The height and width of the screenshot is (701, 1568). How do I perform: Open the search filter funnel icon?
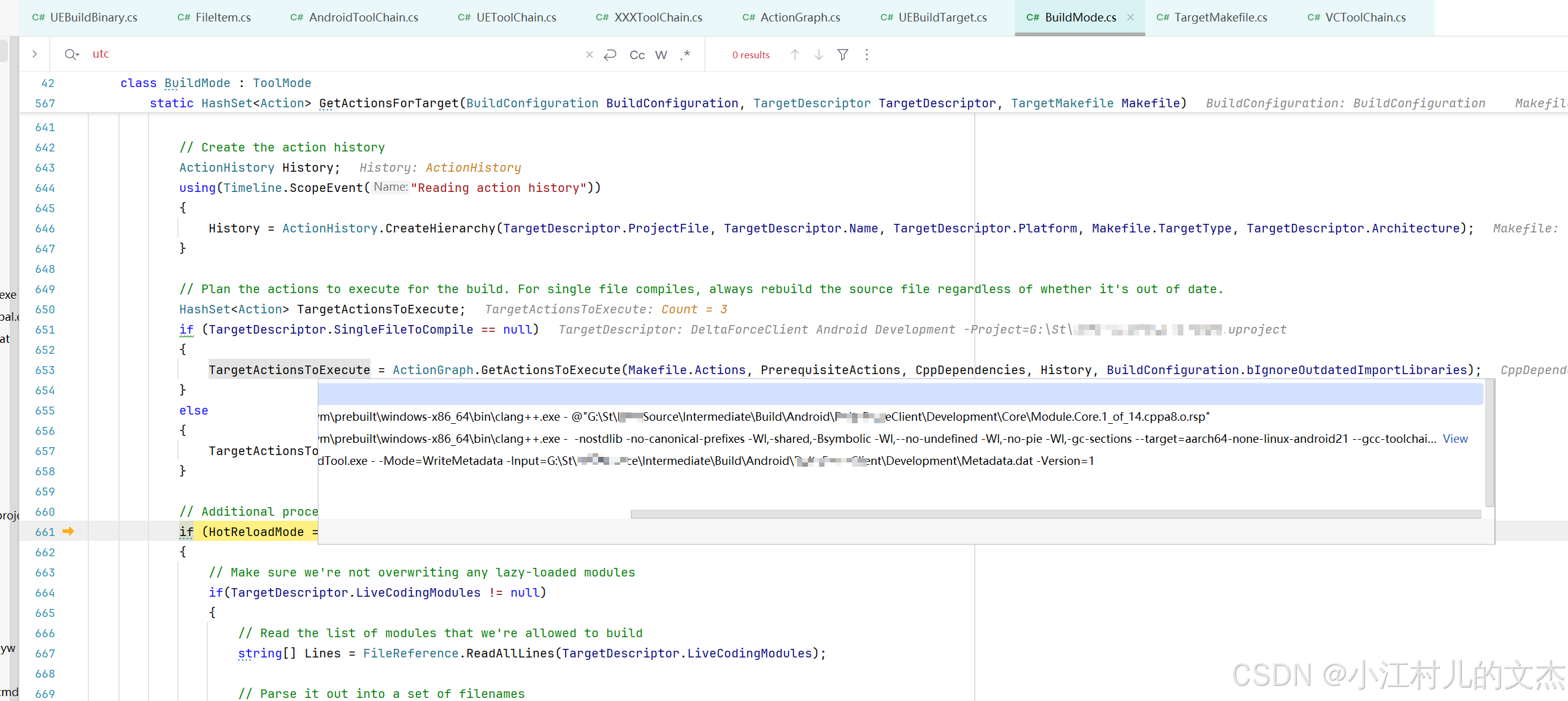click(842, 55)
